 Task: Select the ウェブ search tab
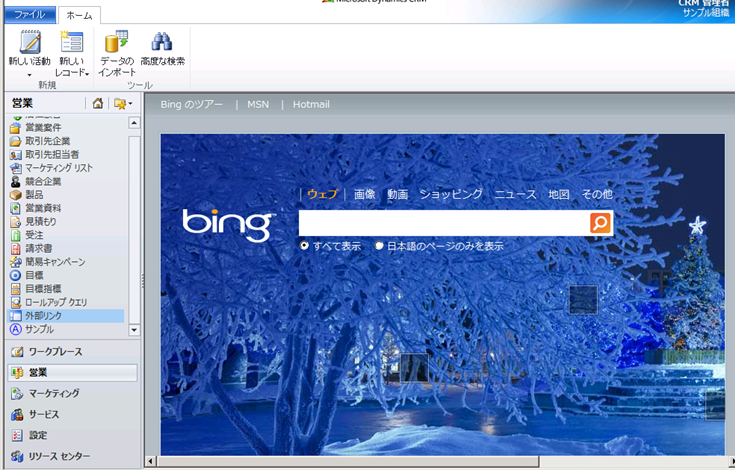pos(322,194)
